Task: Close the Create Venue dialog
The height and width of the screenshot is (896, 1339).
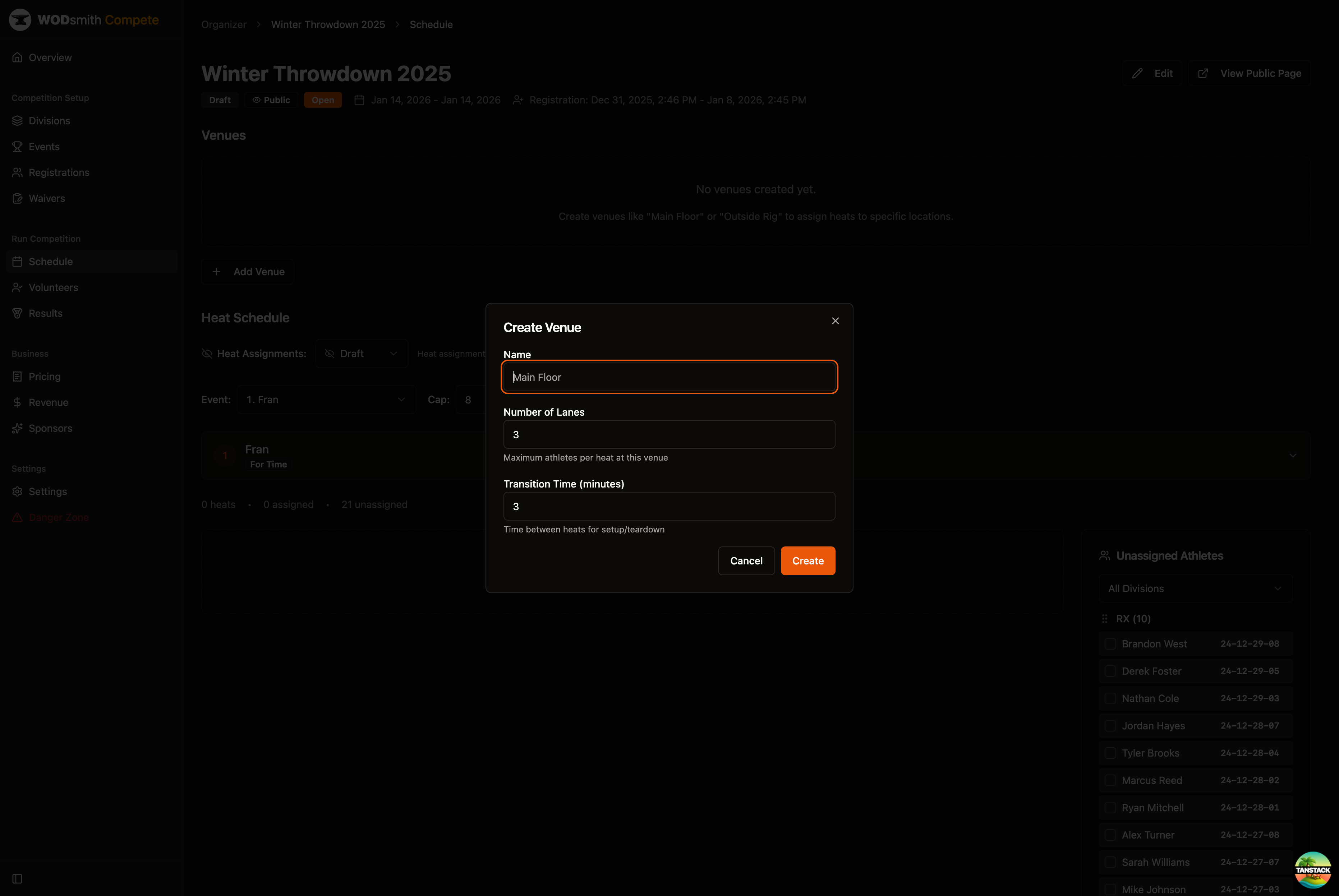Action: tap(836, 320)
